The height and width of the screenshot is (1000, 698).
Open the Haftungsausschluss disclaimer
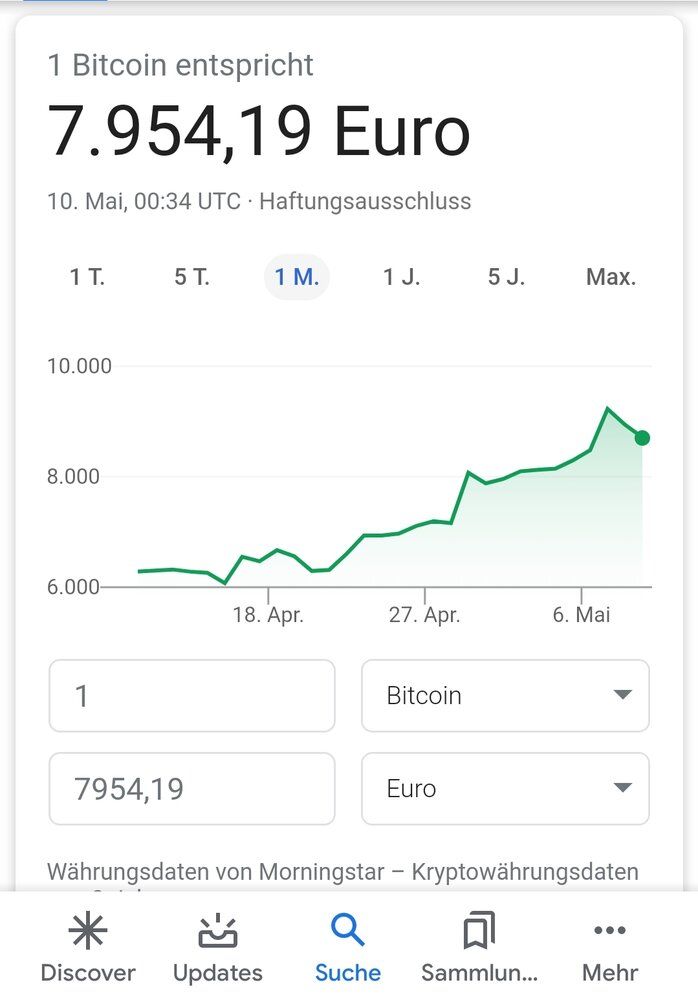pyautogui.click(x=364, y=200)
